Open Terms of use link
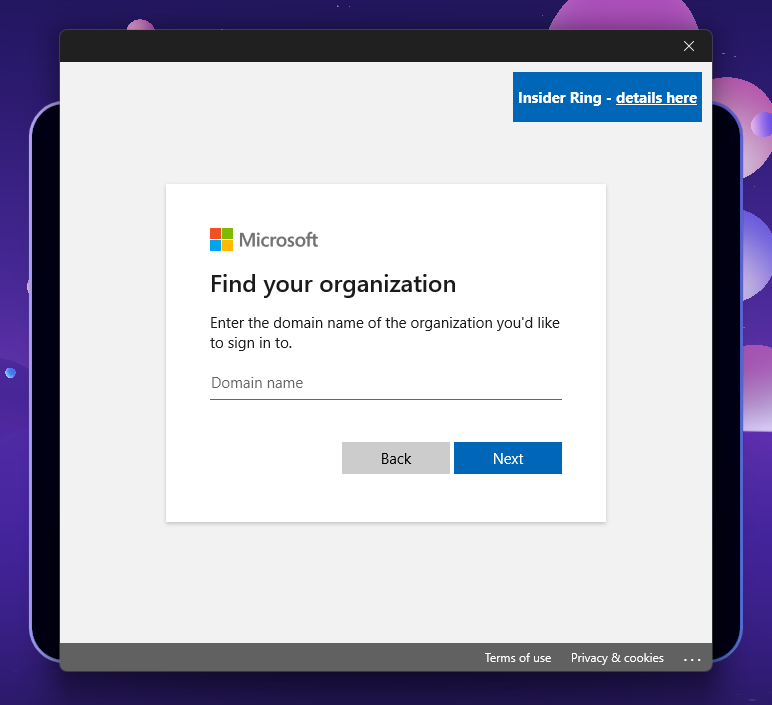This screenshot has height=705, width=772. click(x=517, y=658)
